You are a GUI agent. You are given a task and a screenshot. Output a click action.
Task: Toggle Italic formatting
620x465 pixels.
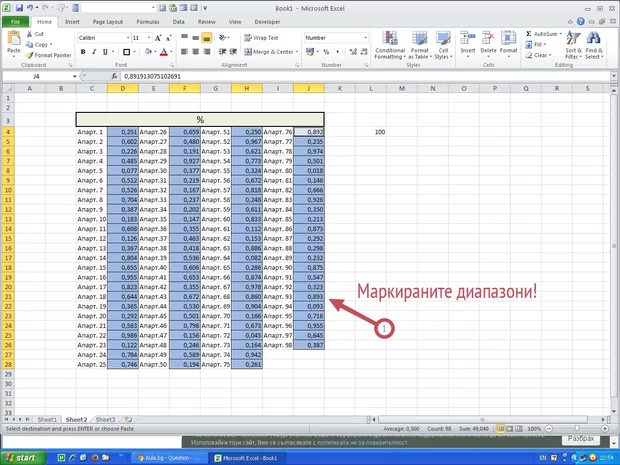click(x=94, y=52)
